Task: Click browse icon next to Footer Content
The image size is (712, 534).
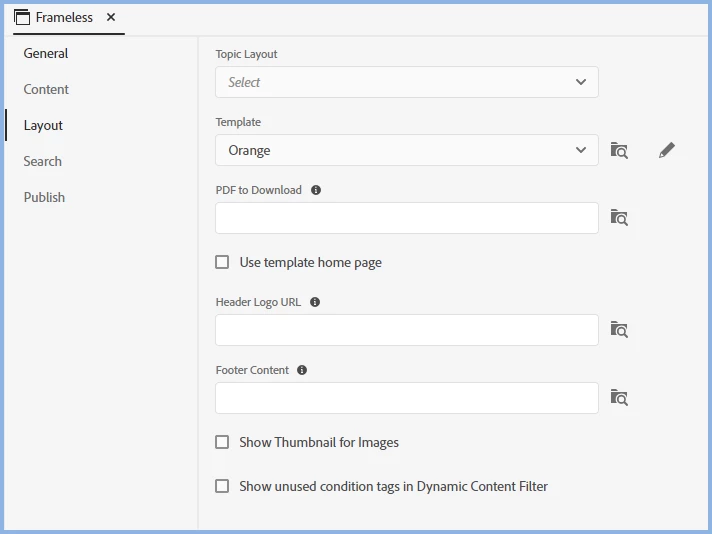Action: click(x=619, y=398)
